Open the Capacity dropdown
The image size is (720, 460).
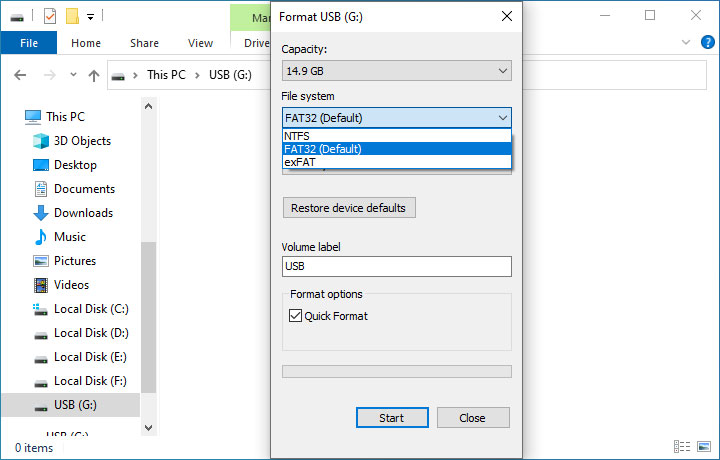pos(396,71)
